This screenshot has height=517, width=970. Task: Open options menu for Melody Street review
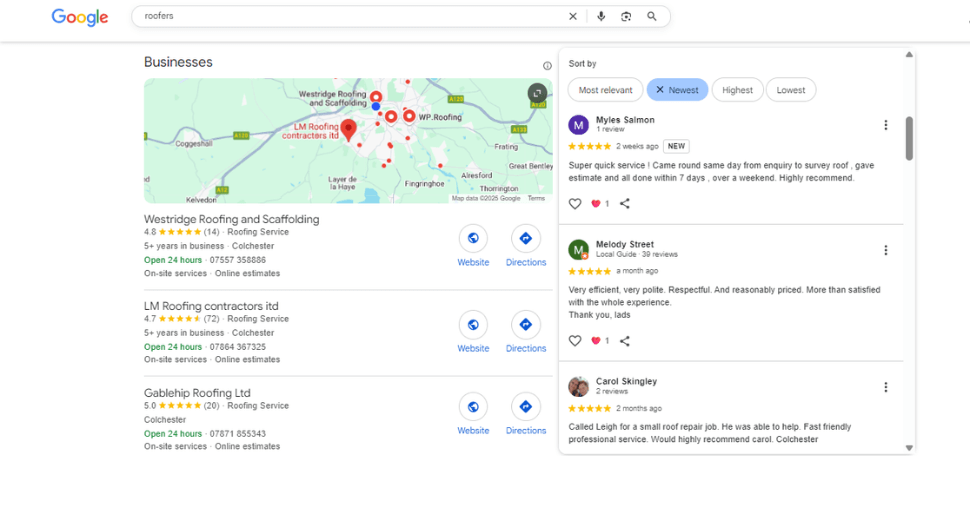click(x=885, y=250)
